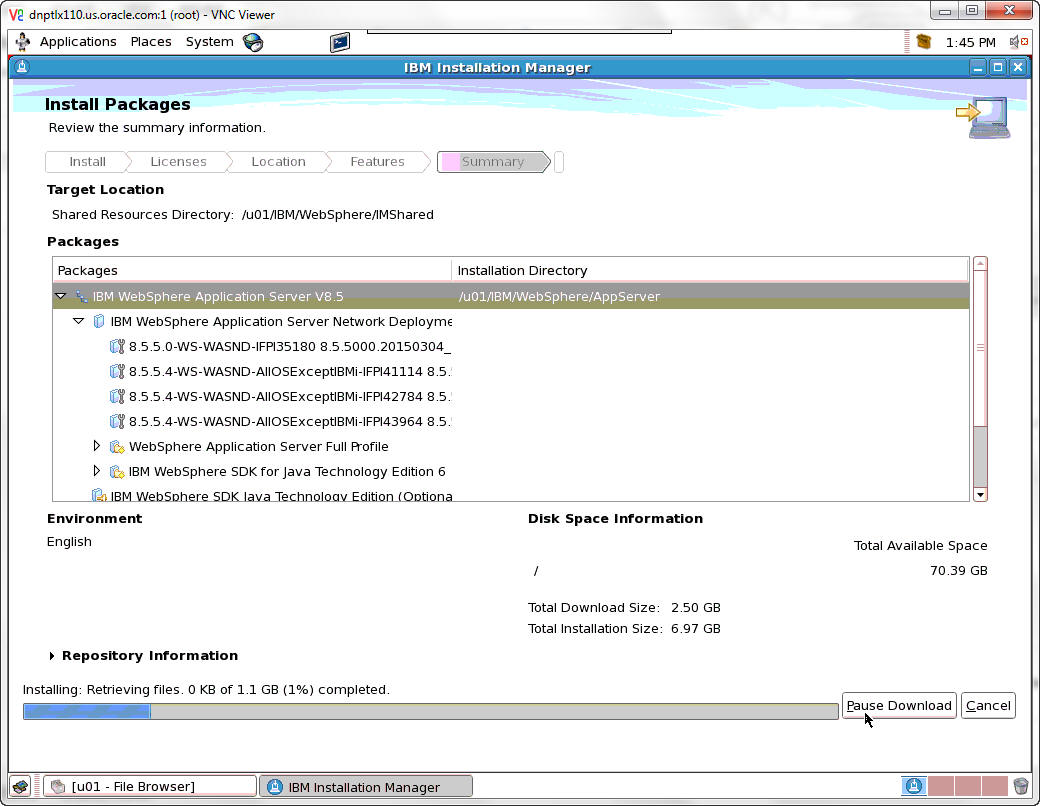Click the WebSphere Application Server V8.5 package icon

(x=81, y=297)
